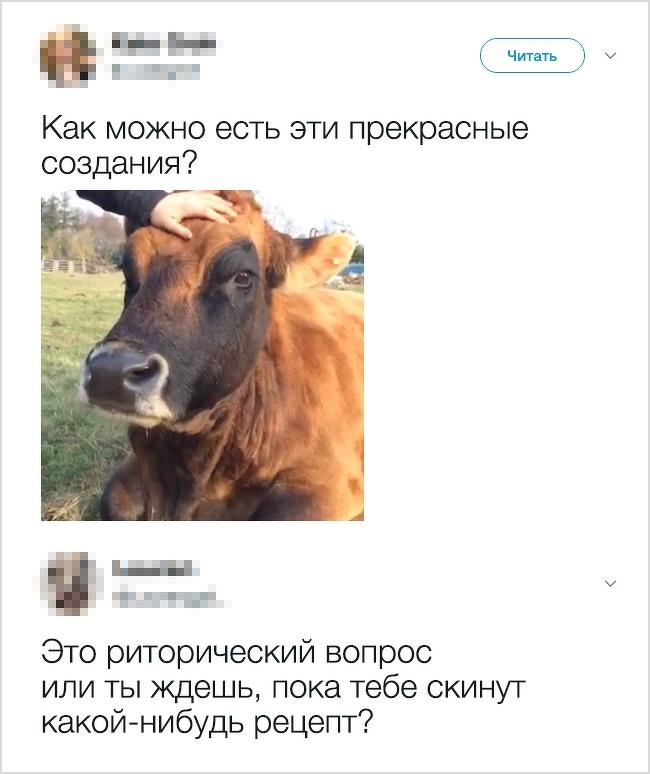
Task: Click the reply line 'какой-нибудь рецепт?'
Action: (206, 723)
